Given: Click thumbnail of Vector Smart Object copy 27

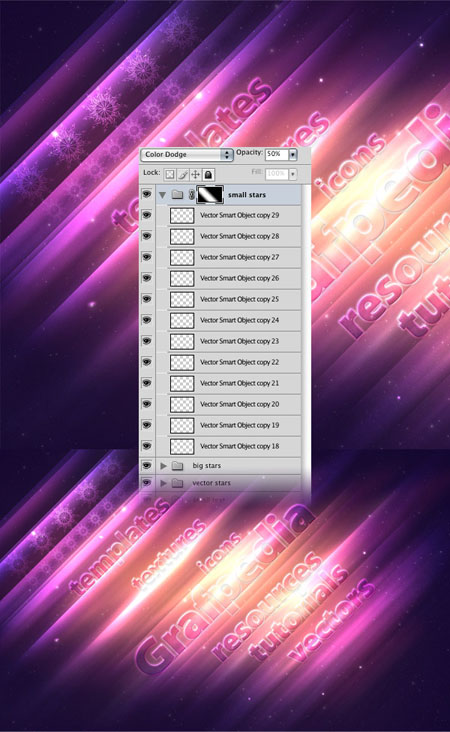Looking at the screenshot, I should [182, 258].
